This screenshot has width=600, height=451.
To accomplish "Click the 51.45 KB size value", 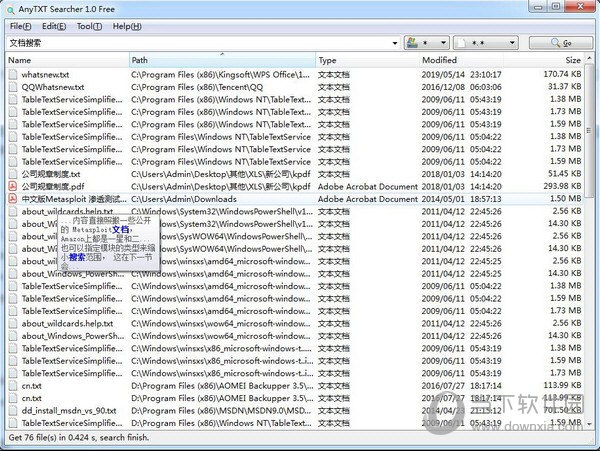I will point(564,174).
